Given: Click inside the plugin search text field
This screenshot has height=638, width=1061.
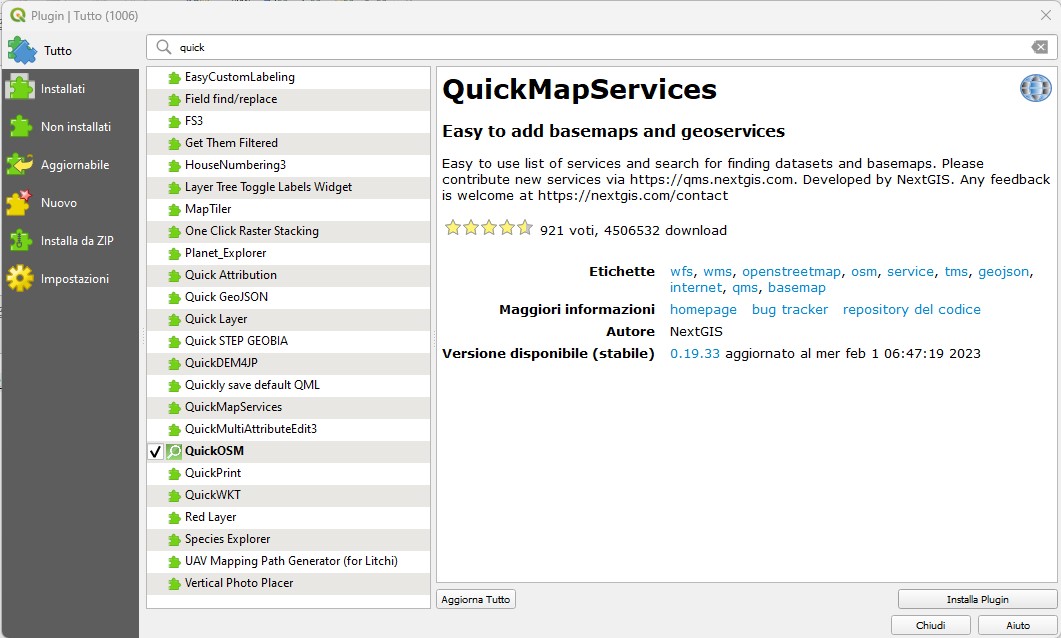Looking at the screenshot, I should [x=600, y=47].
